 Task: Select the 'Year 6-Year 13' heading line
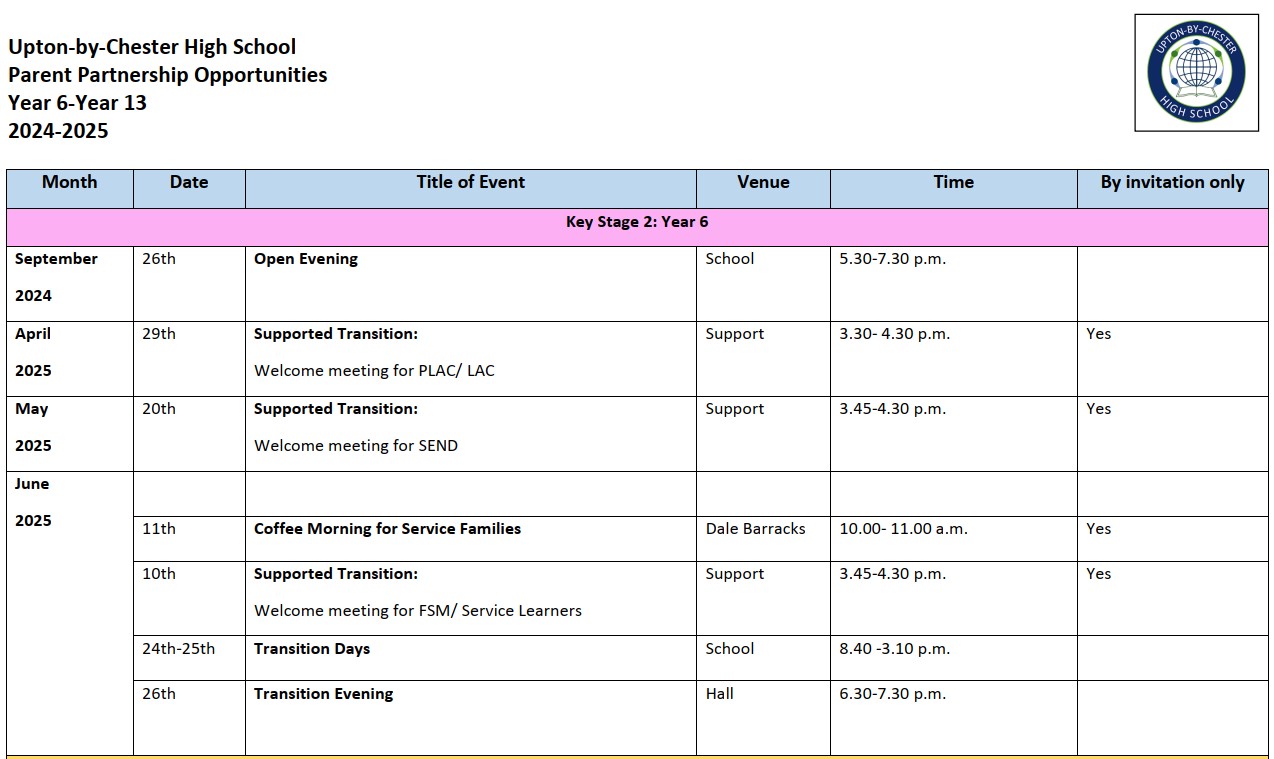[x=78, y=103]
